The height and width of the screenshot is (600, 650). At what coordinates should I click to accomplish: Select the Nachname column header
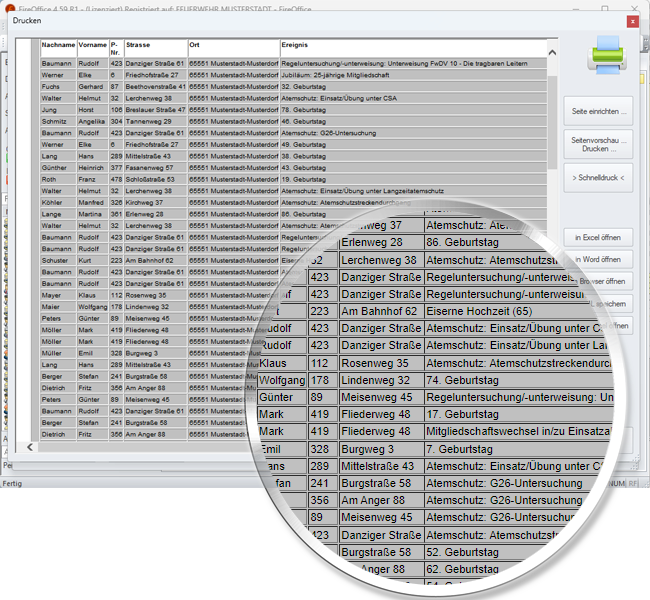(x=57, y=45)
